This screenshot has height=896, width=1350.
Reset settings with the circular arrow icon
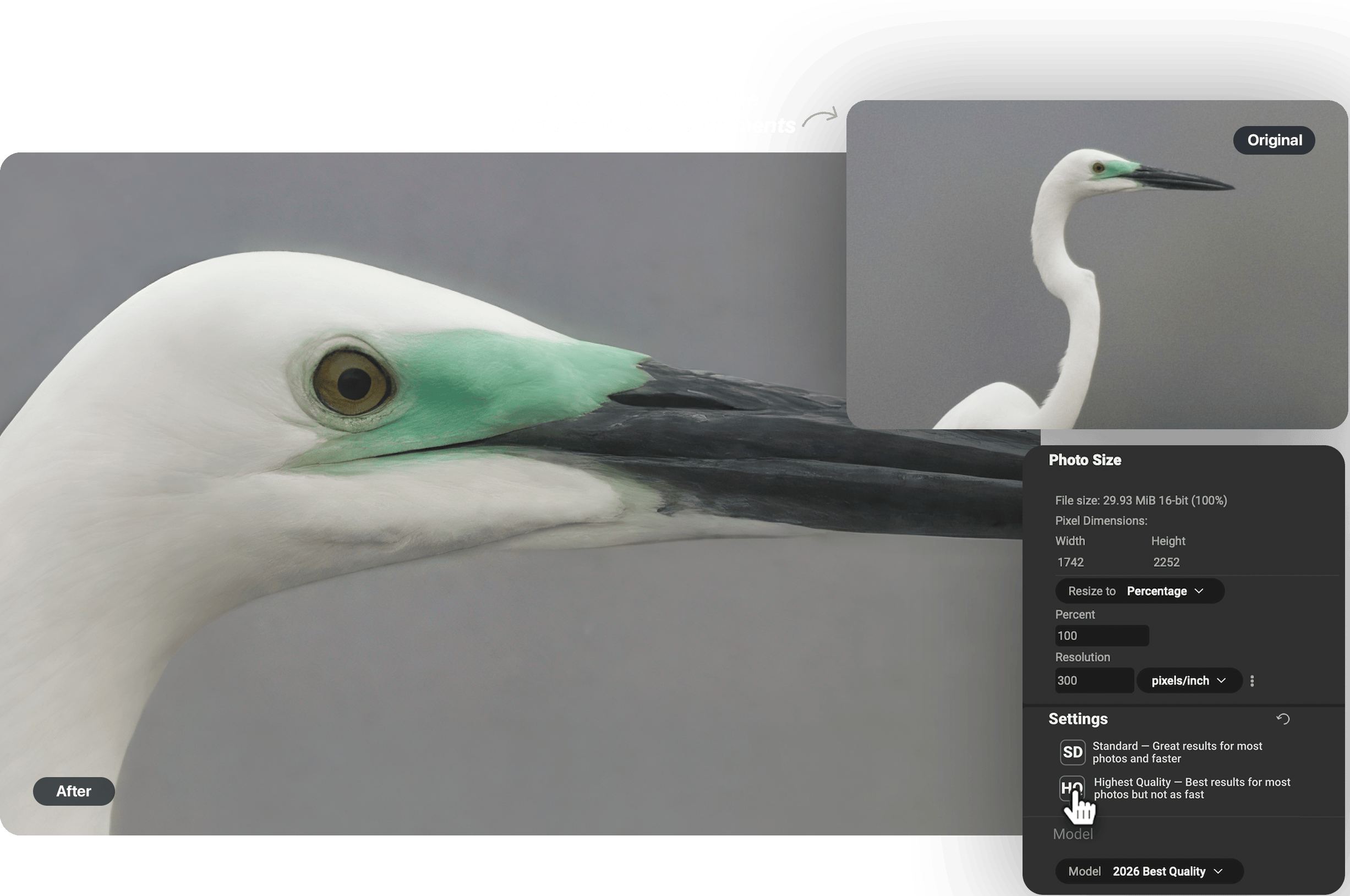1283,719
